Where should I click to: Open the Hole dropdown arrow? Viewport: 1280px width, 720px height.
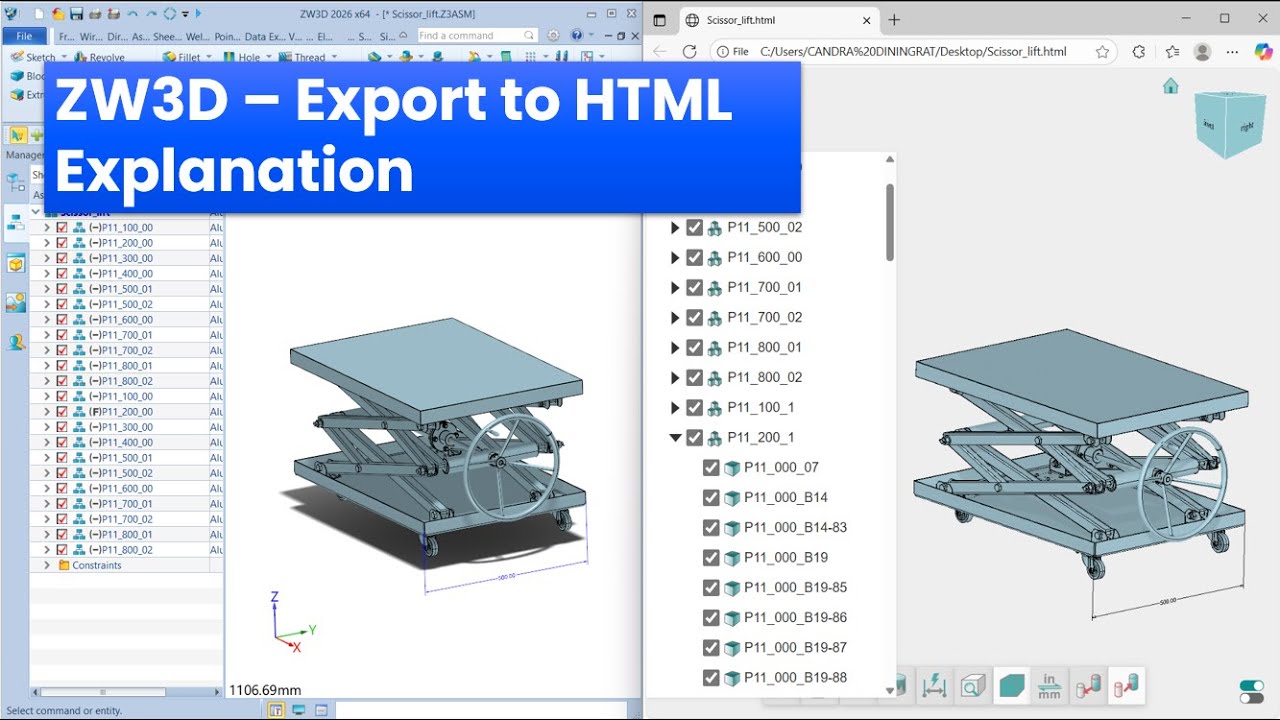(x=270, y=57)
